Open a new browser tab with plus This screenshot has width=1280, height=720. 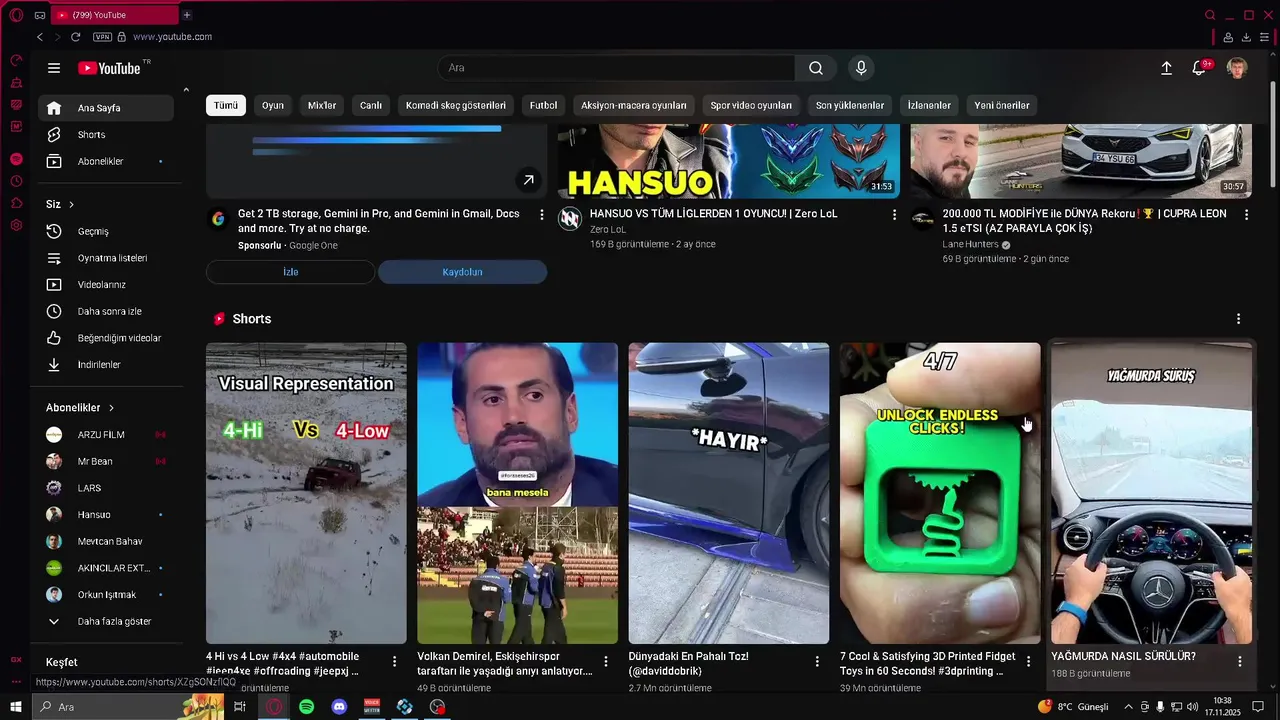pyautogui.click(x=187, y=15)
